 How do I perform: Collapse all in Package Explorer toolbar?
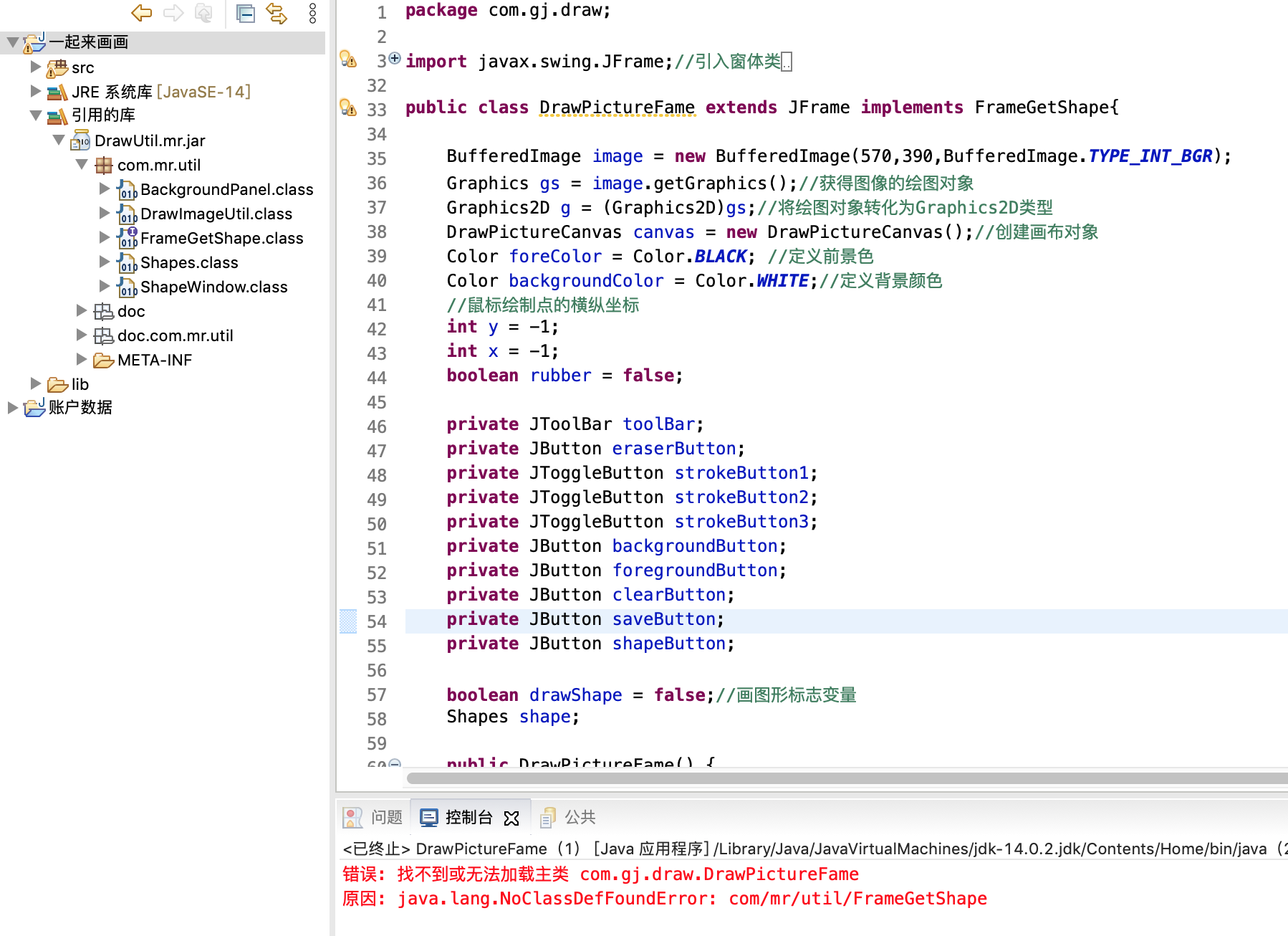(x=246, y=13)
